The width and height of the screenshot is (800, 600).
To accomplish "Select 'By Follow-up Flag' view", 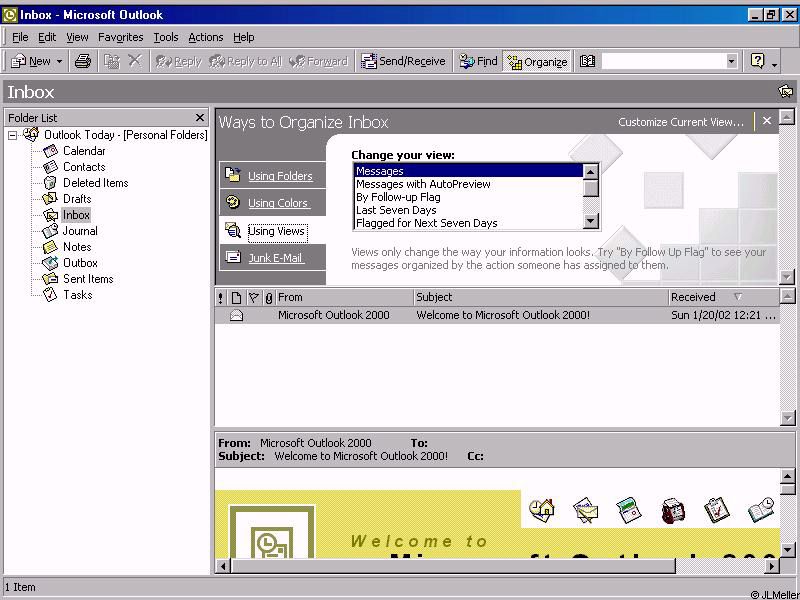I will tap(398, 197).
